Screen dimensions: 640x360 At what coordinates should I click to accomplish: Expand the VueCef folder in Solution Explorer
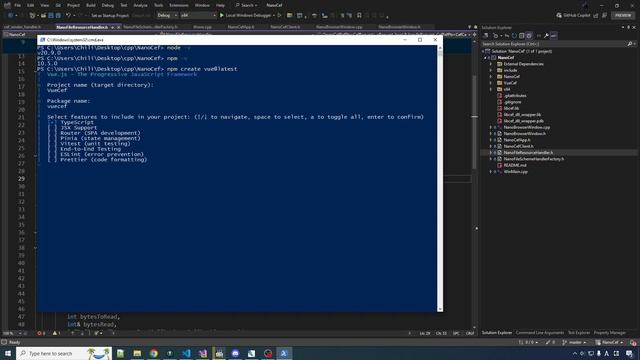[491, 83]
